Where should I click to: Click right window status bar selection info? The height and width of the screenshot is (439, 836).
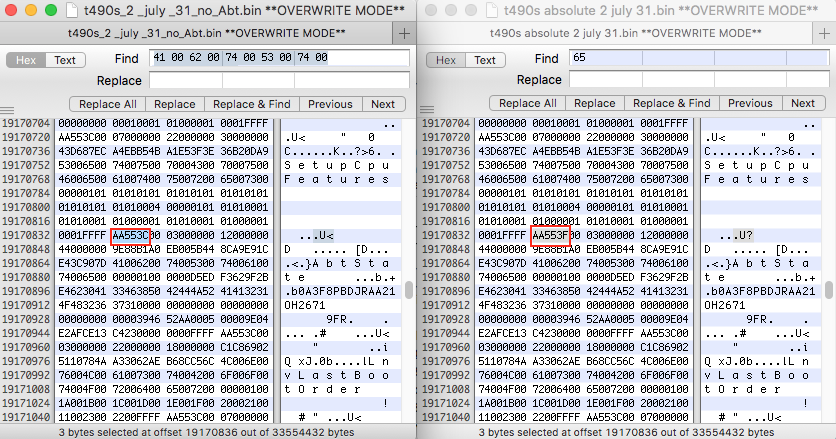[626, 432]
